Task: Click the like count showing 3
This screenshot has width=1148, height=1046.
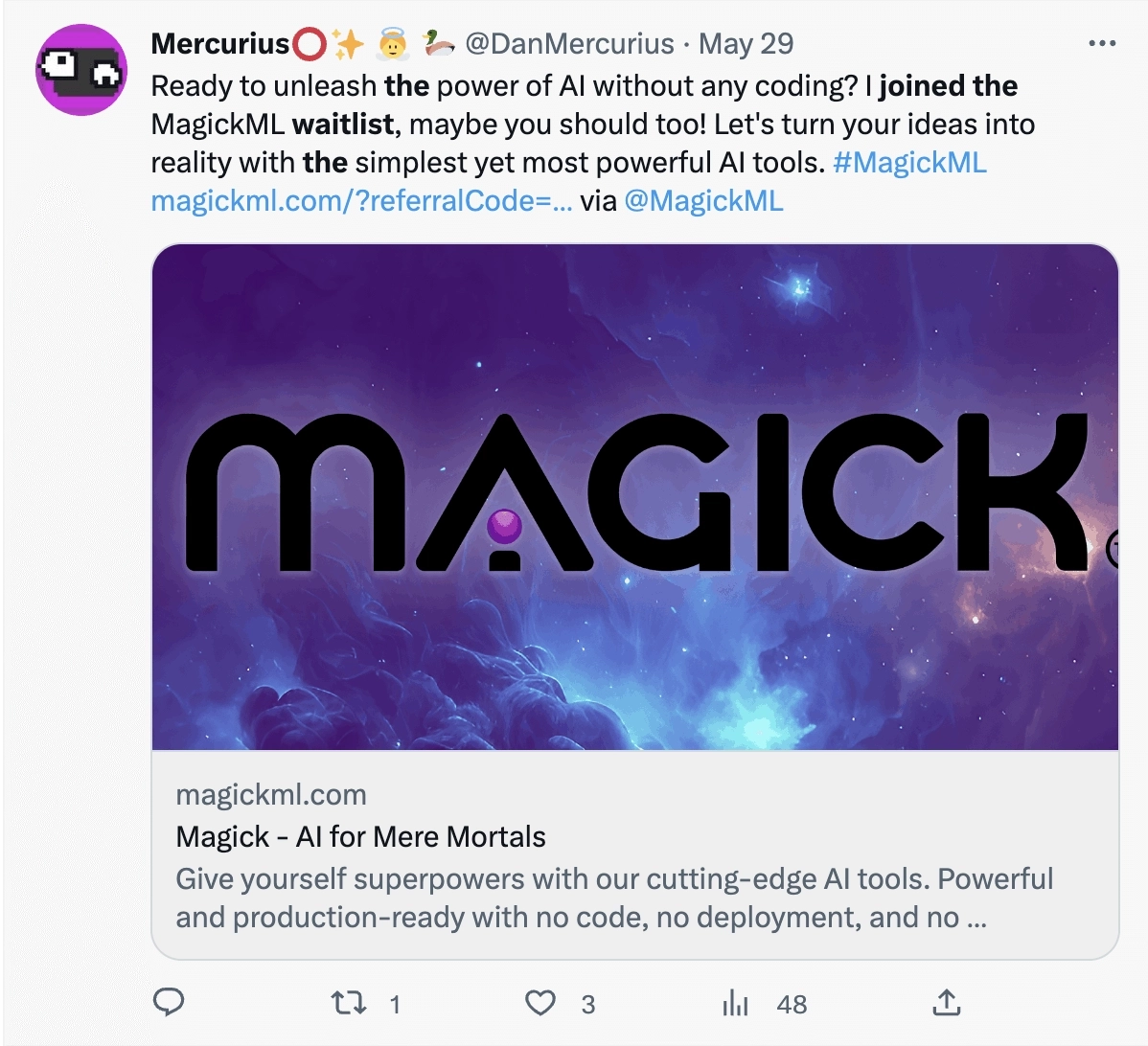Action: (588, 1003)
